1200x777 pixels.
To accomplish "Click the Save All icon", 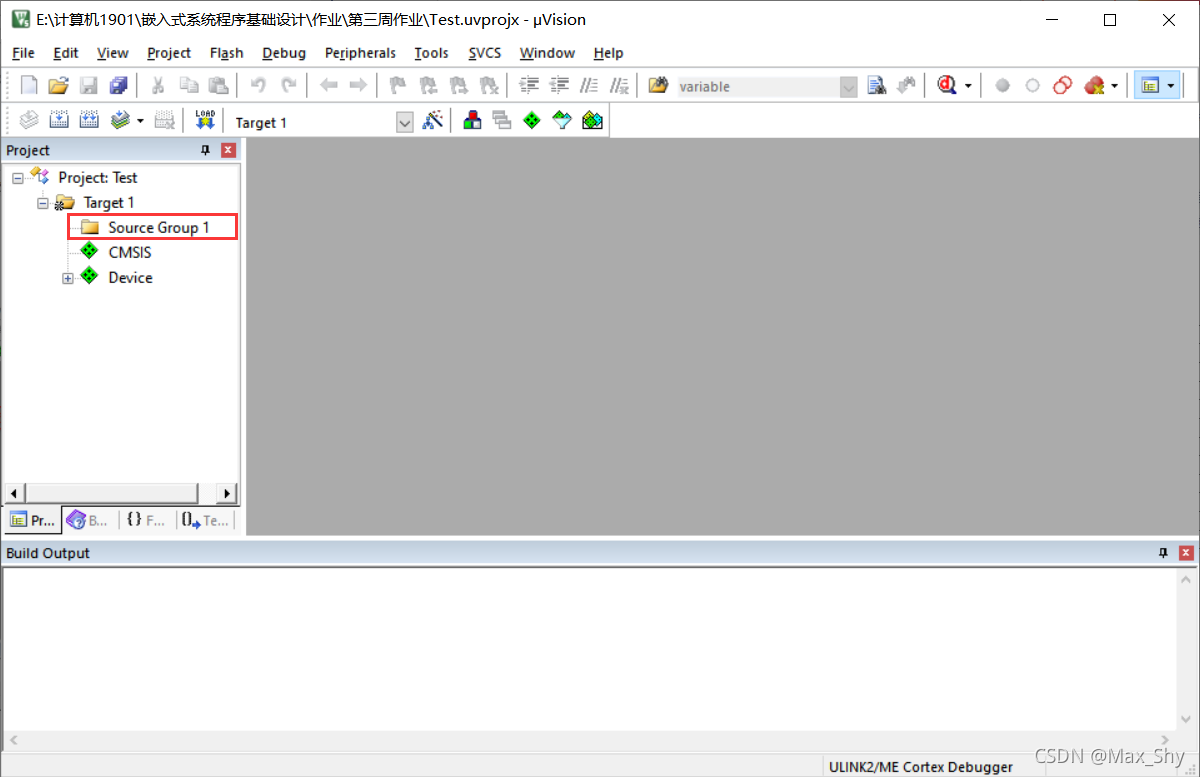I will pos(118,86).
